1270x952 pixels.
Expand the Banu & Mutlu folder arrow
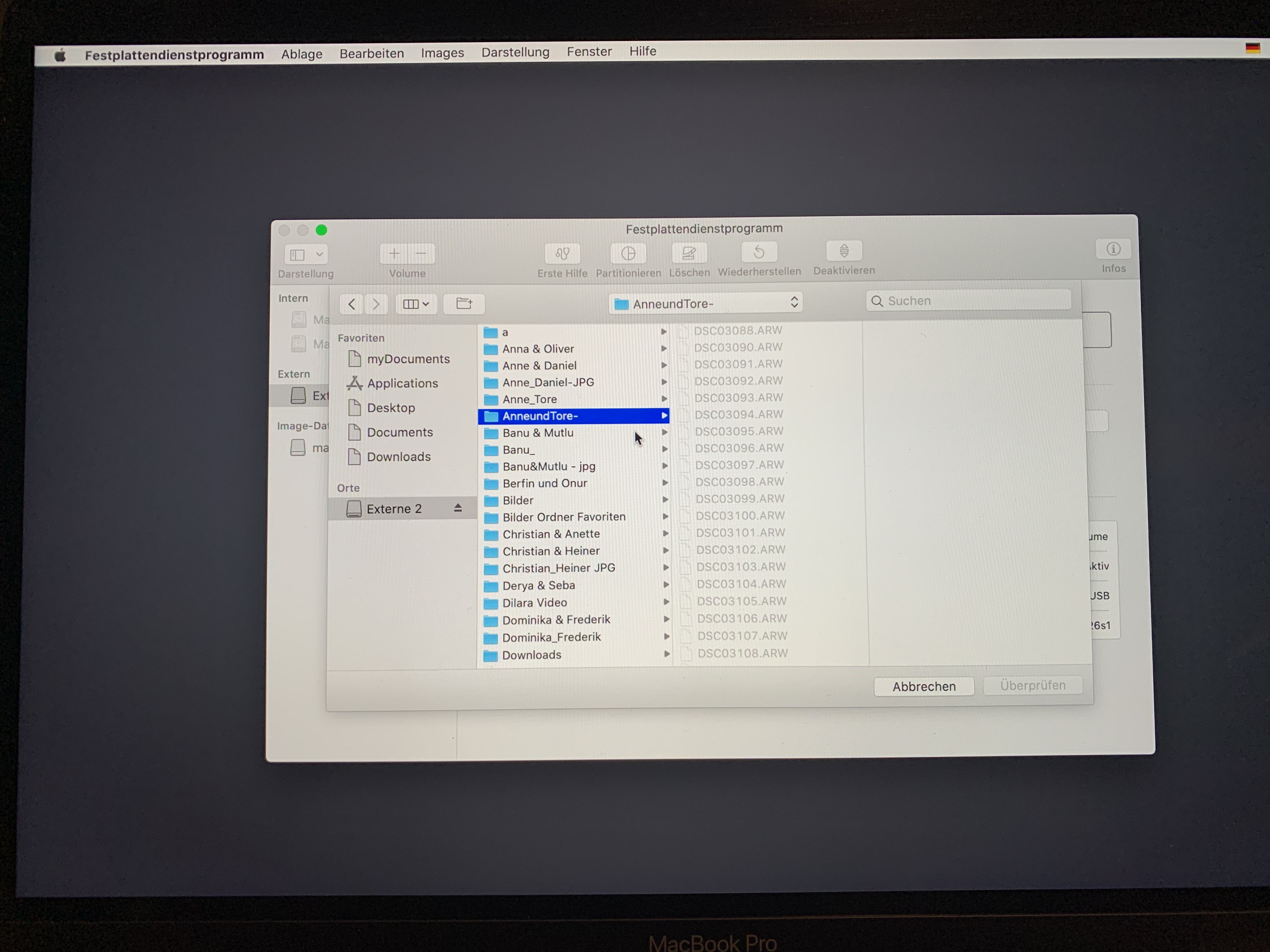pos(665,433)
